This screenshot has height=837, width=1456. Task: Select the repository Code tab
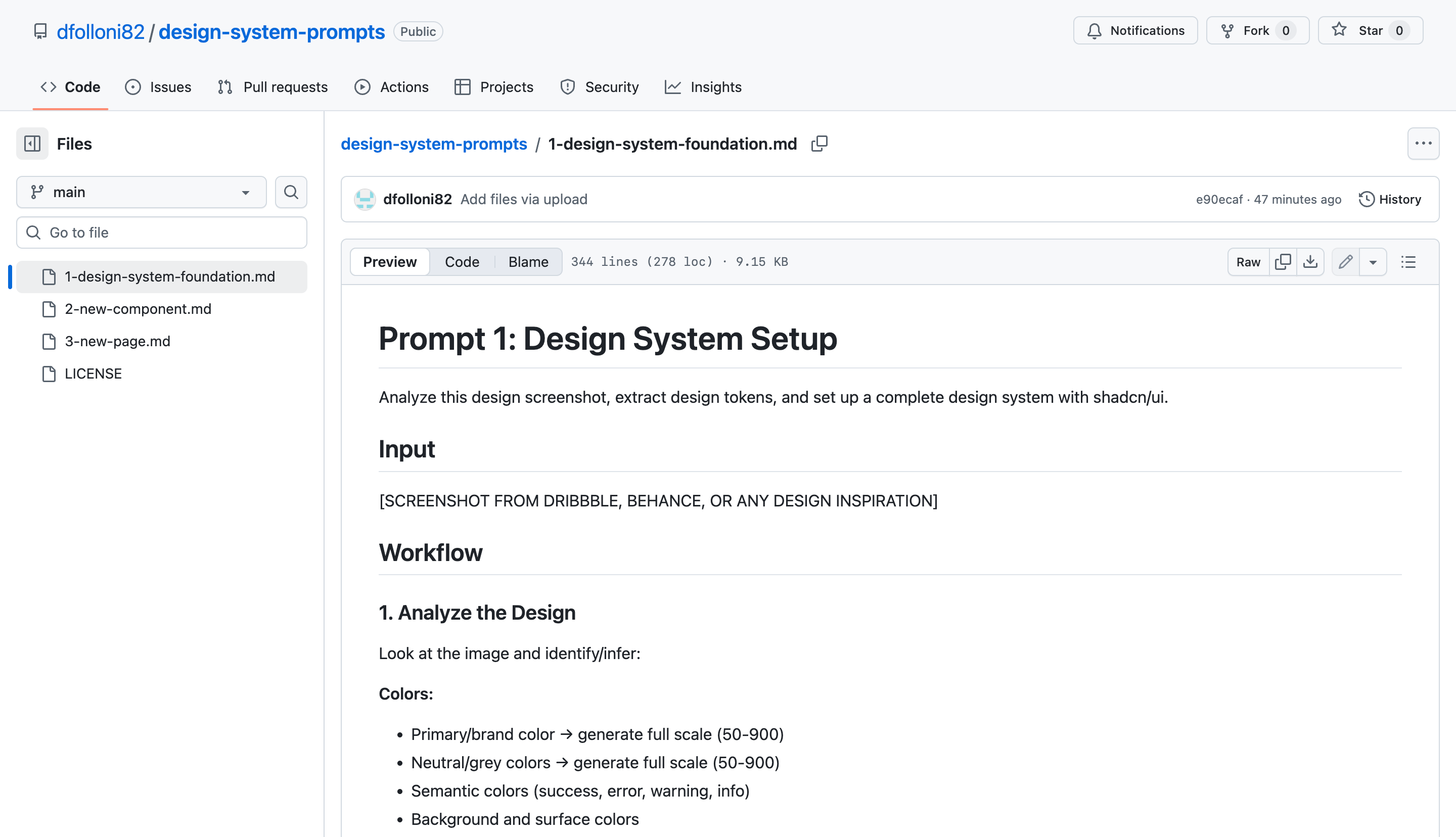pyautogui.click(x=70, y=87)
